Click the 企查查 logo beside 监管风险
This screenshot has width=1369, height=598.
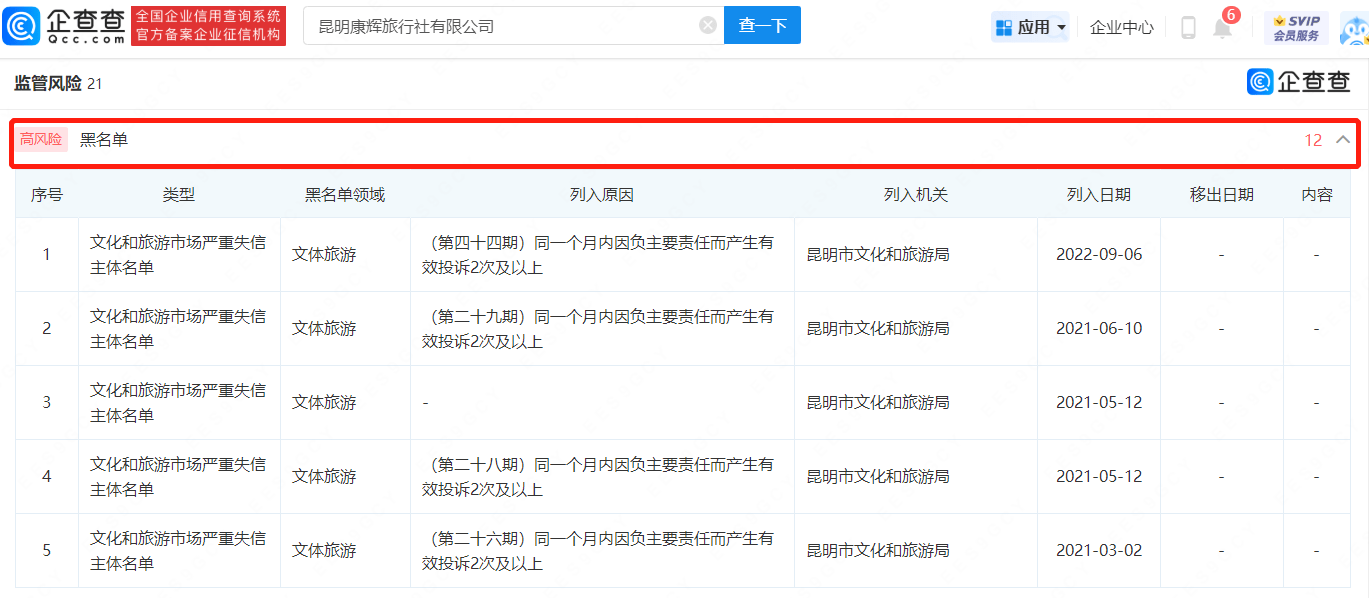1299,82
